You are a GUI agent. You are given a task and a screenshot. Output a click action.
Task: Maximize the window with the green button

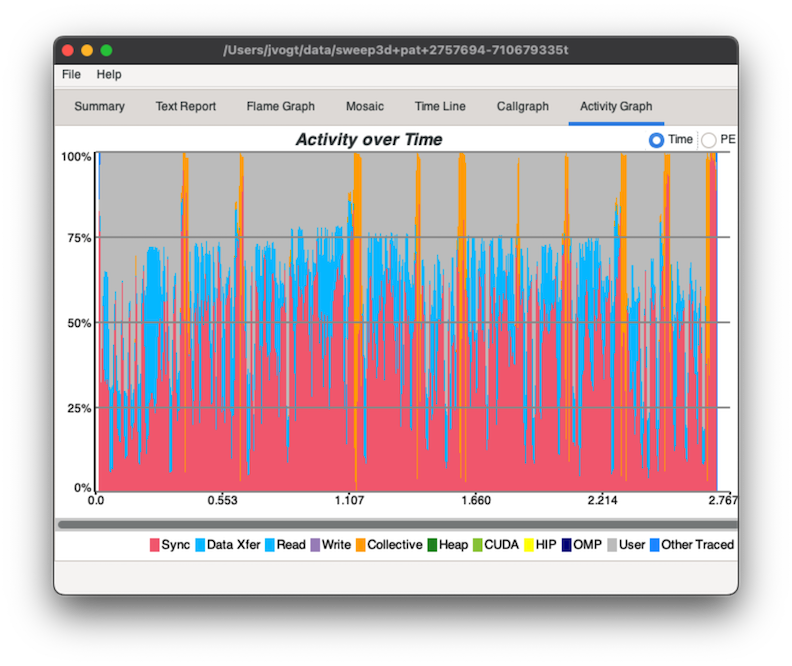pos(106,50)
